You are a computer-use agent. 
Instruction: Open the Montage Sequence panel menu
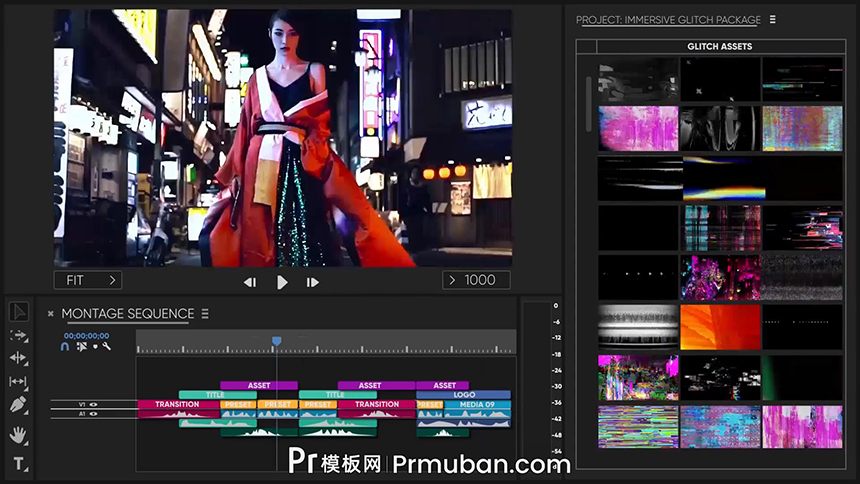[205, 313]
